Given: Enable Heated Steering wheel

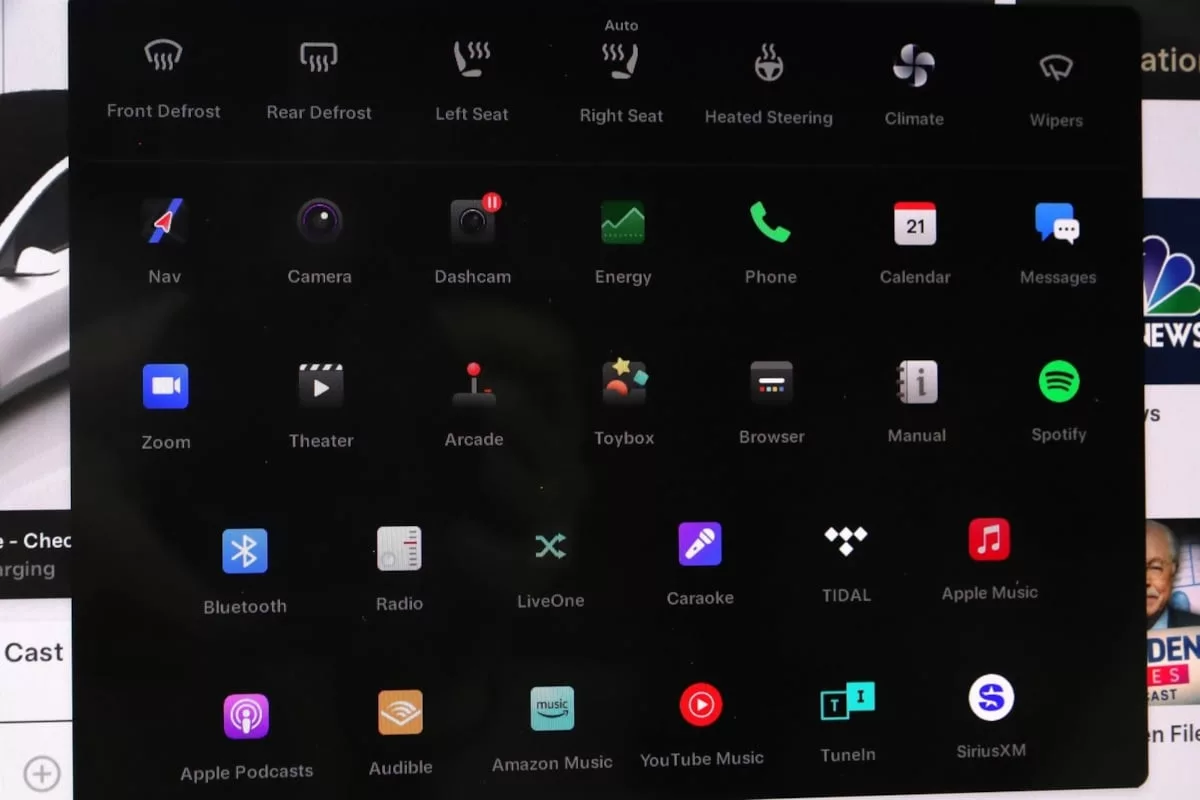Looking at the screenshot, I should pyautogui.click(x=768, y=64).
